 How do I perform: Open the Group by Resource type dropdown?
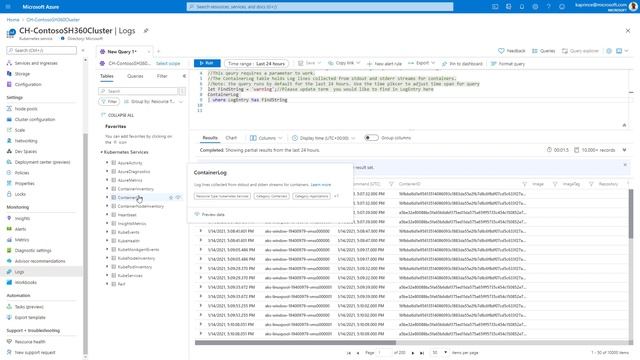pos(153,102)
